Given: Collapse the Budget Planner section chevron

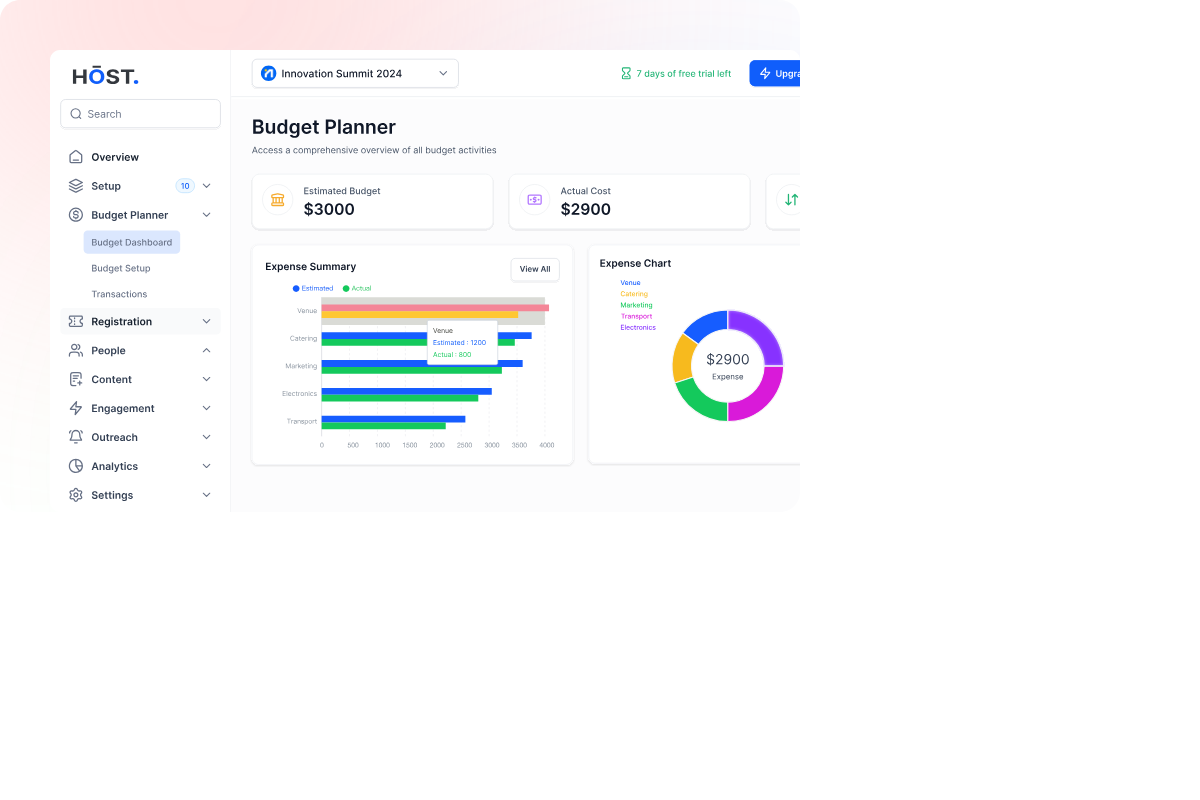Looking at the screenshot, I should pos(207,215).
